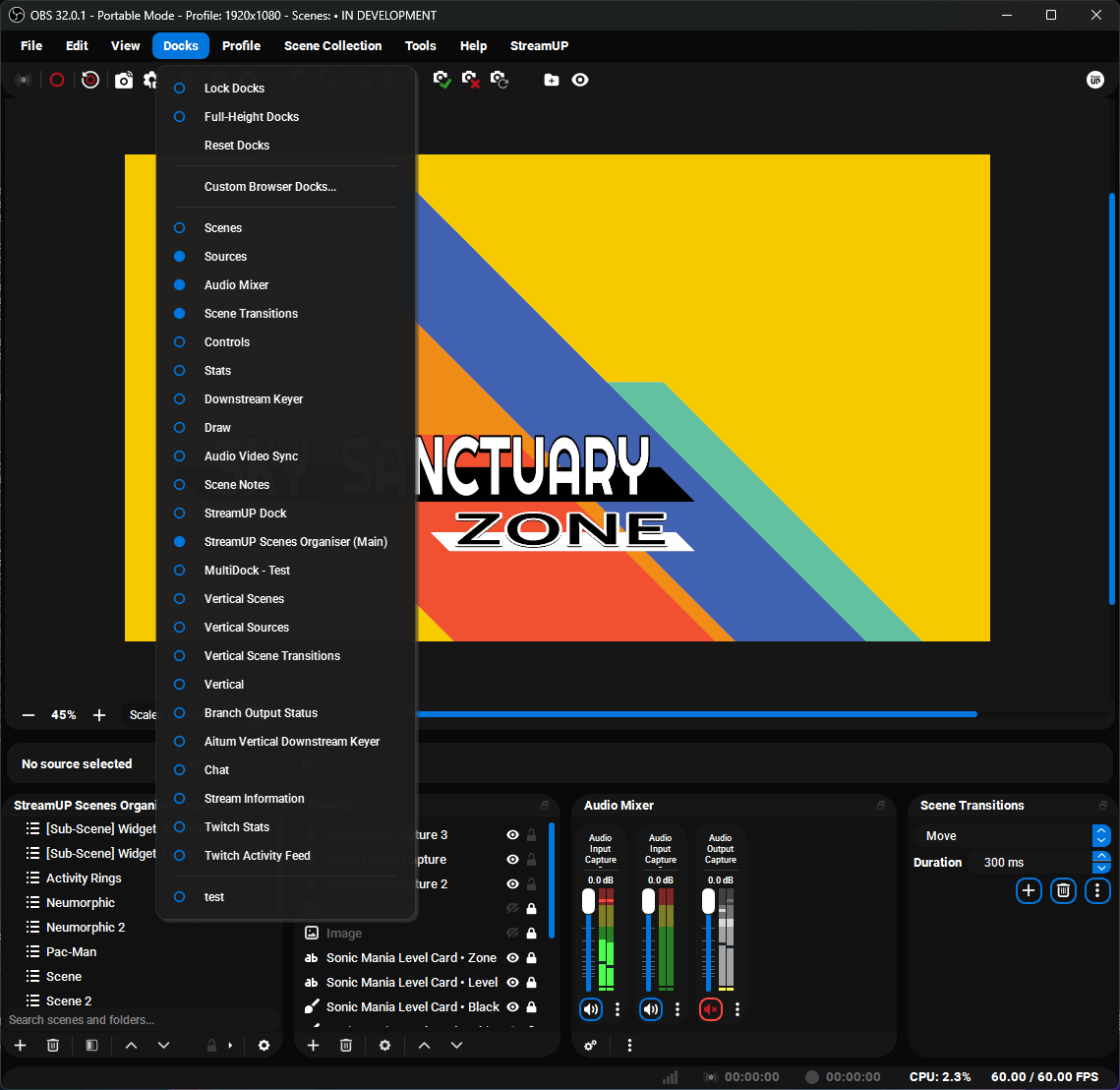Enable the Lock Docks option
Screen dimensions: 1120x1090
[236, 88]
